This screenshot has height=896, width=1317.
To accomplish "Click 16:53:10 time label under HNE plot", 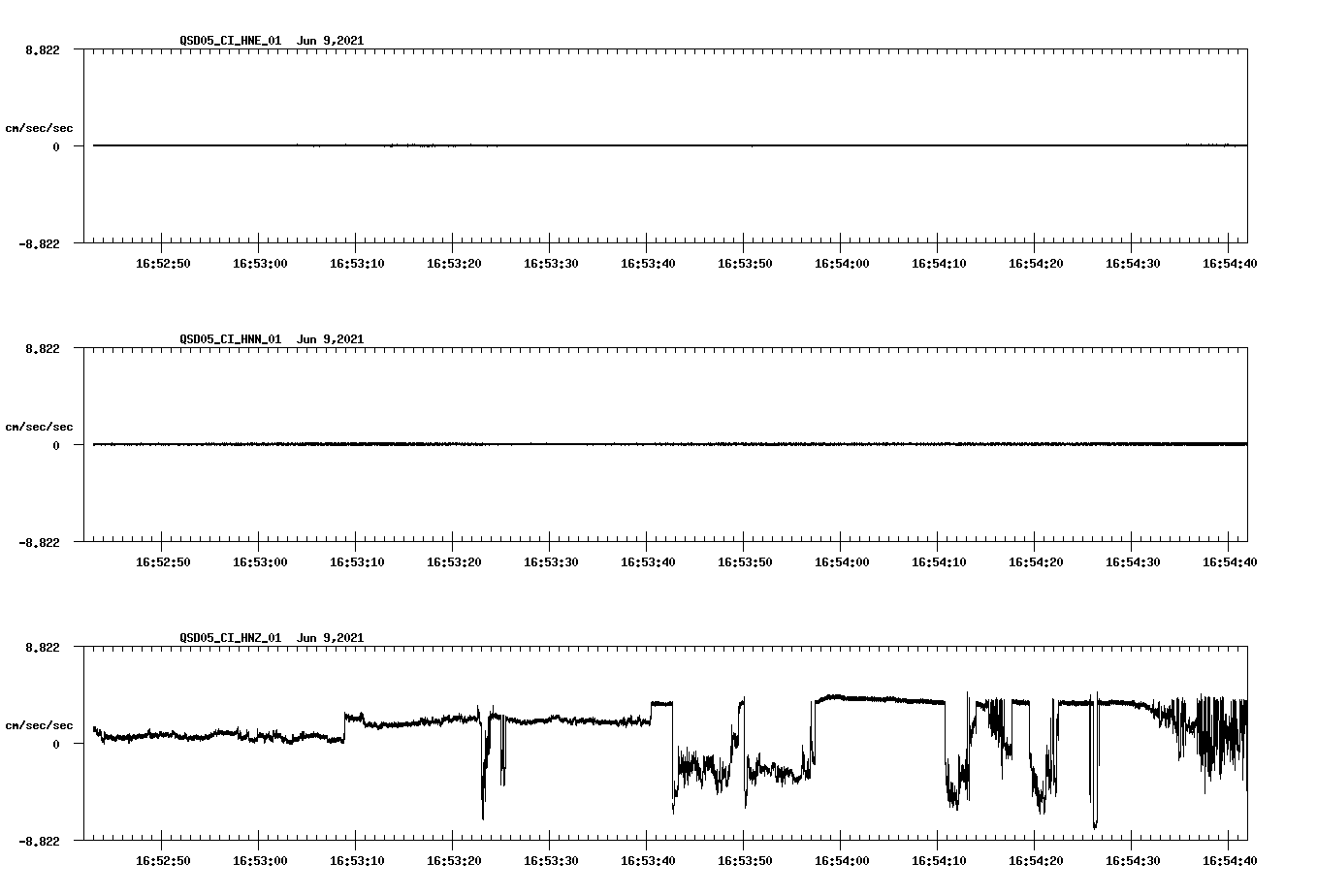I will (357, 264).
